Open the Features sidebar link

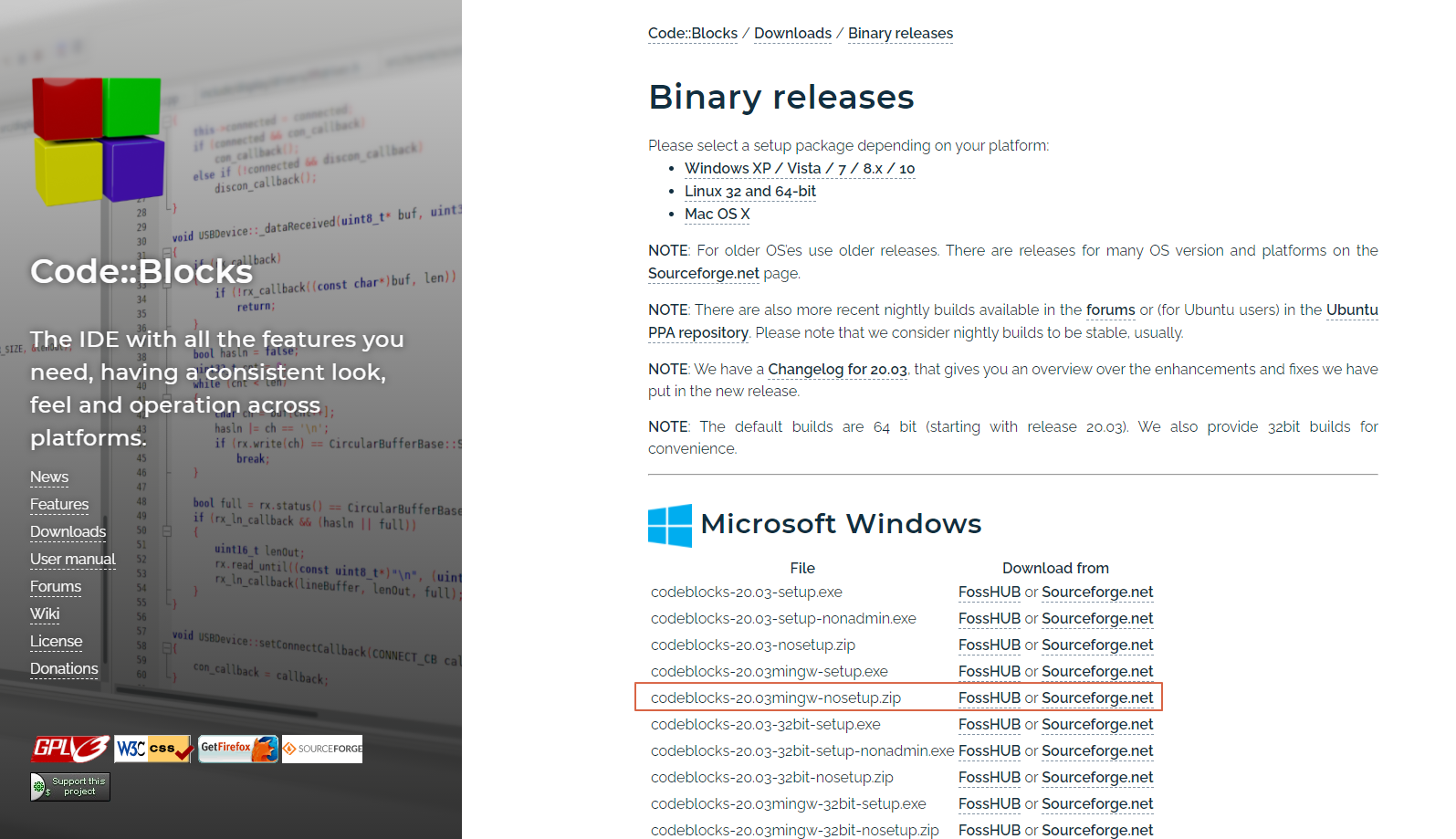59,505
